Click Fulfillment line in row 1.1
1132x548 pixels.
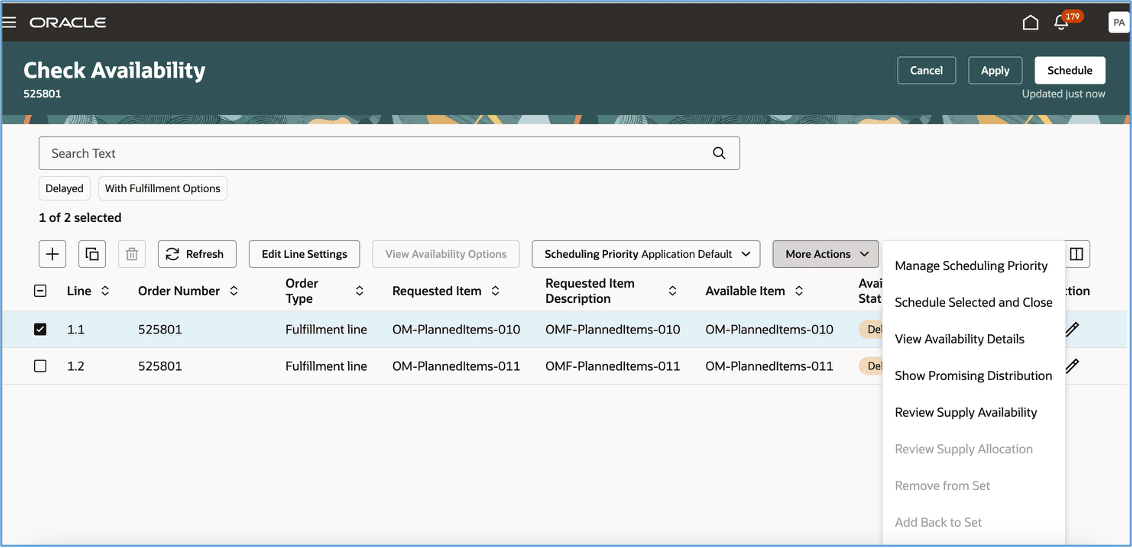point(326,329)
